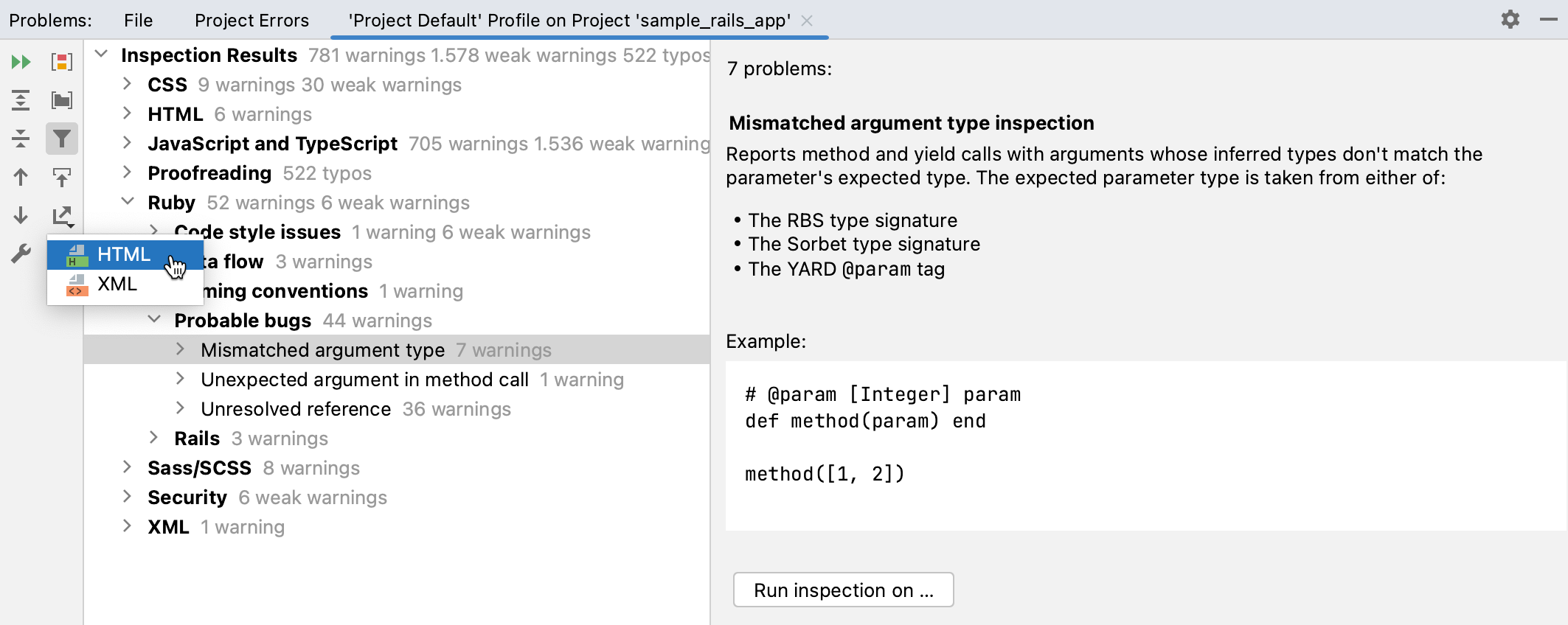Expand the CSS inspection group
The width and height of the screenshot is (1568, 625).
(127, 85)
